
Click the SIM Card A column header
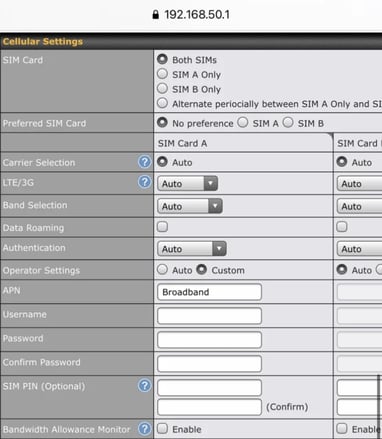(182, 143)
